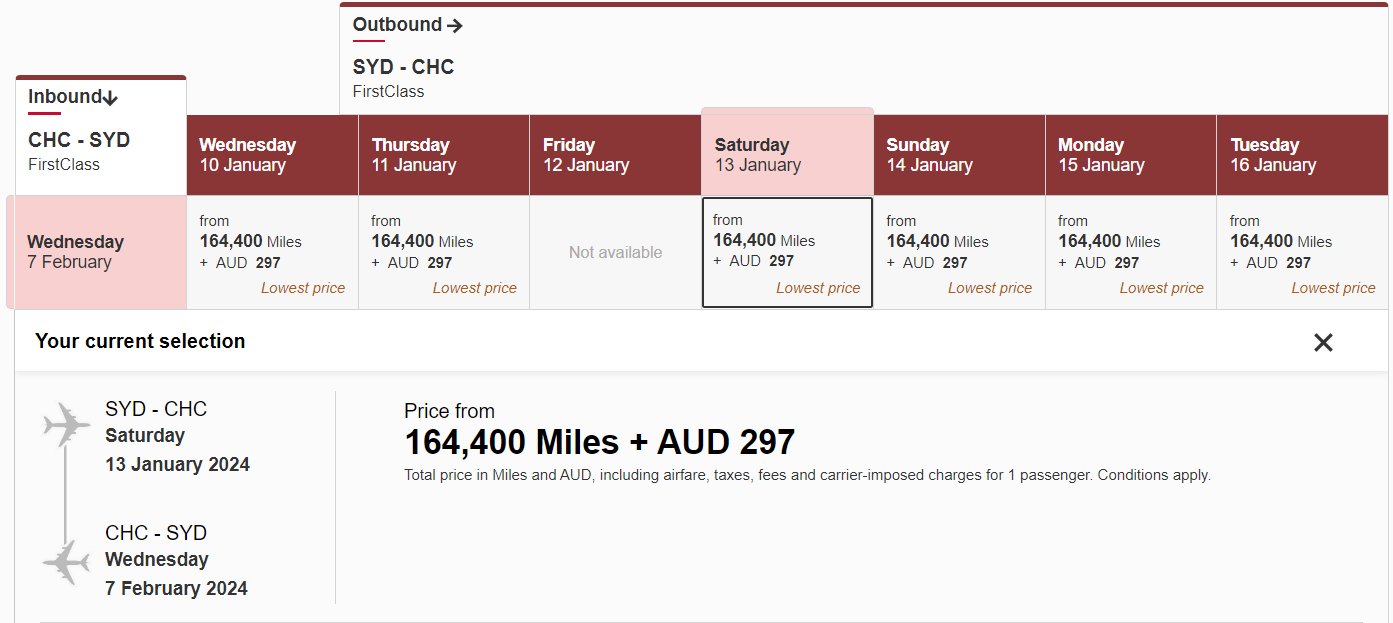Select the highlighted Saturday 13 January header
This screenshot has width=1393, height=623.
(x=788, y=152)
